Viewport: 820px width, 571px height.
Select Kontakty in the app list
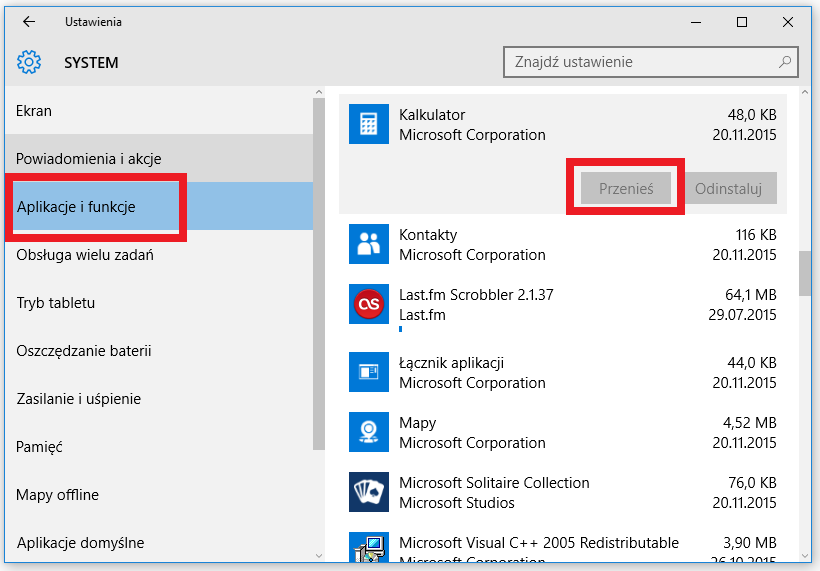click(x=563, y=244)
